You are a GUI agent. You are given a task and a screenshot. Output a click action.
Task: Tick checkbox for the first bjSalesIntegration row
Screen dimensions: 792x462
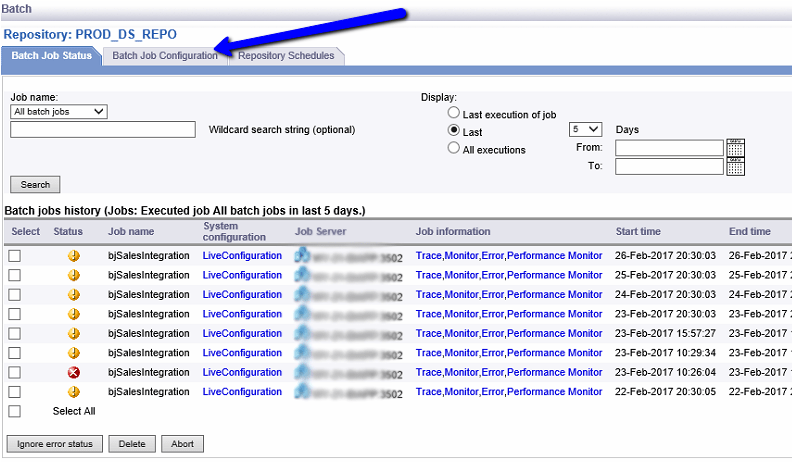coord(14,256)
